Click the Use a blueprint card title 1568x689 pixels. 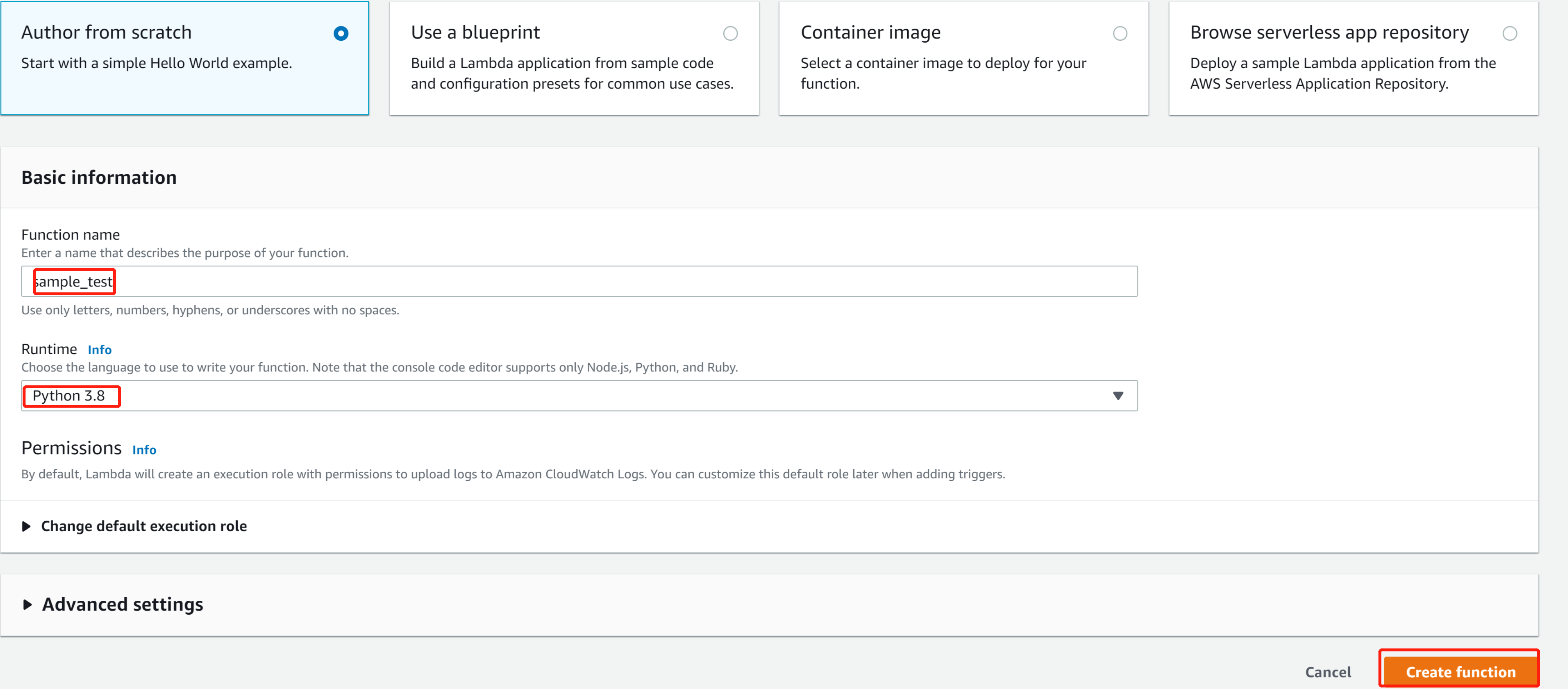[475, 32]
